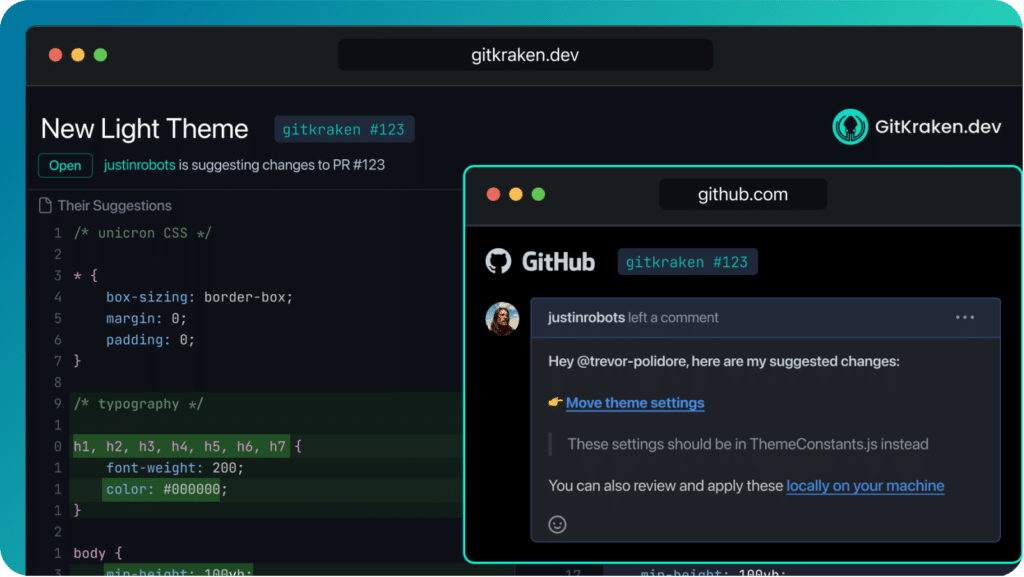Image resolution: width=1024 pixels, height=577 pixels.
Task: Click the "box-sizing: border-box;" code line
Action: [x=199, y=297]
